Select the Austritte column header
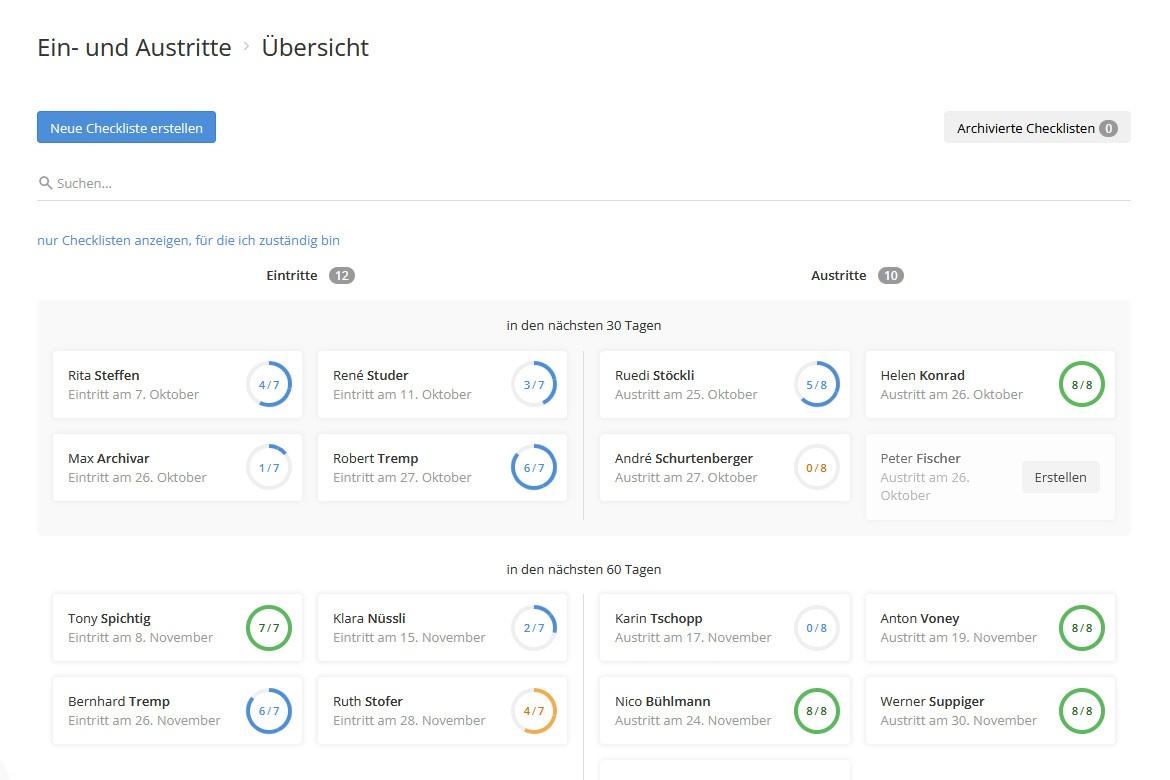This screenshot has width=1170, height=780. [x=839, y=275]
